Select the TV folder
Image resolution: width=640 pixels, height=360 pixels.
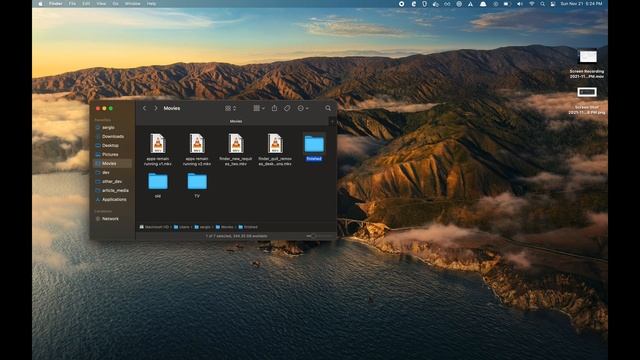tap(197, 185)
